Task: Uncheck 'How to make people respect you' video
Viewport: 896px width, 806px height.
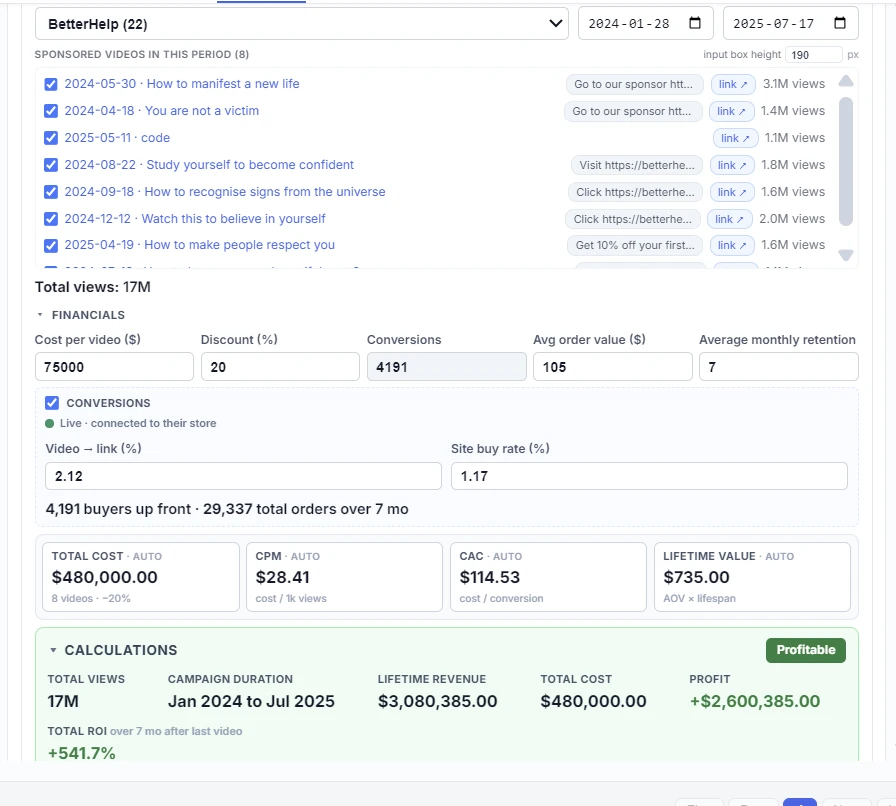Action: pos(51,245)
